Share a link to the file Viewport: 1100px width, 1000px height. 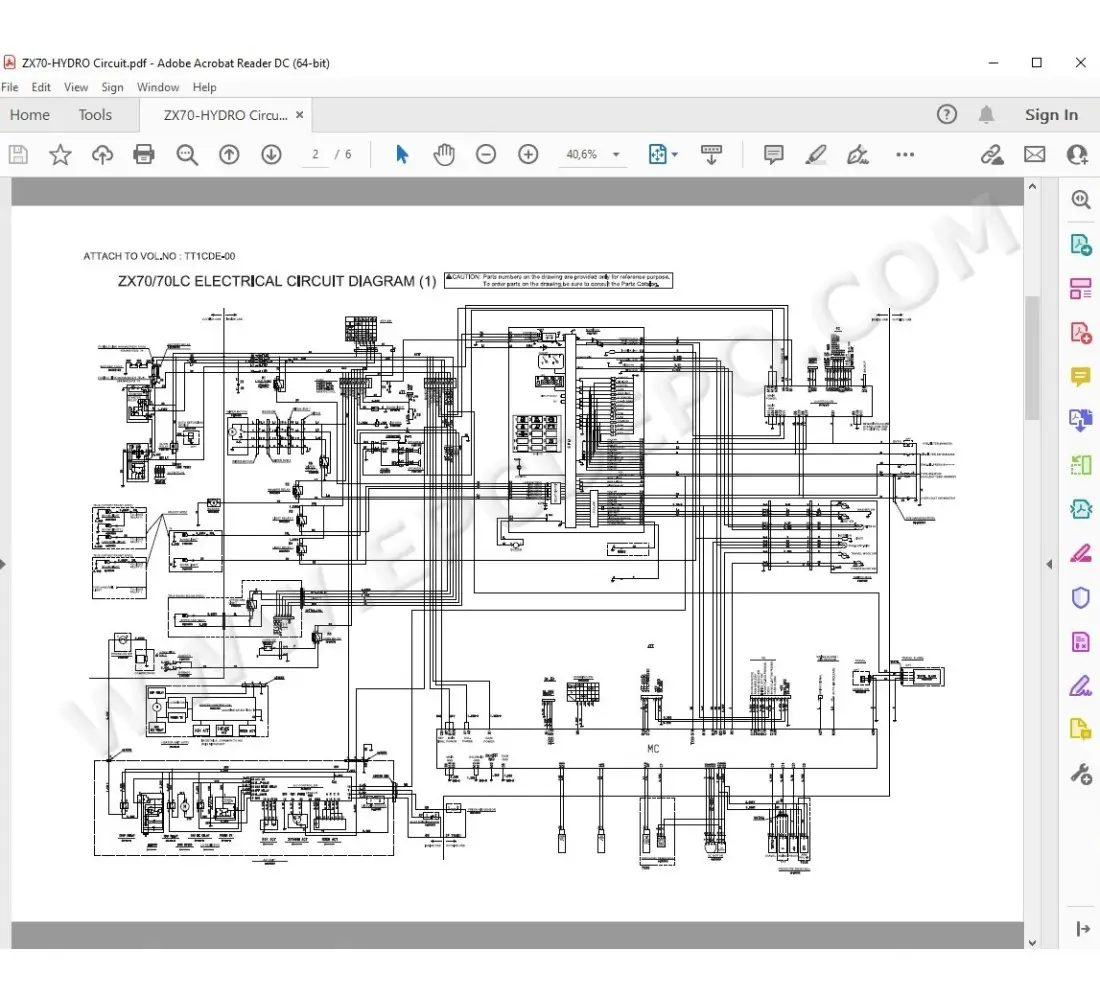(x=992, y=154)
